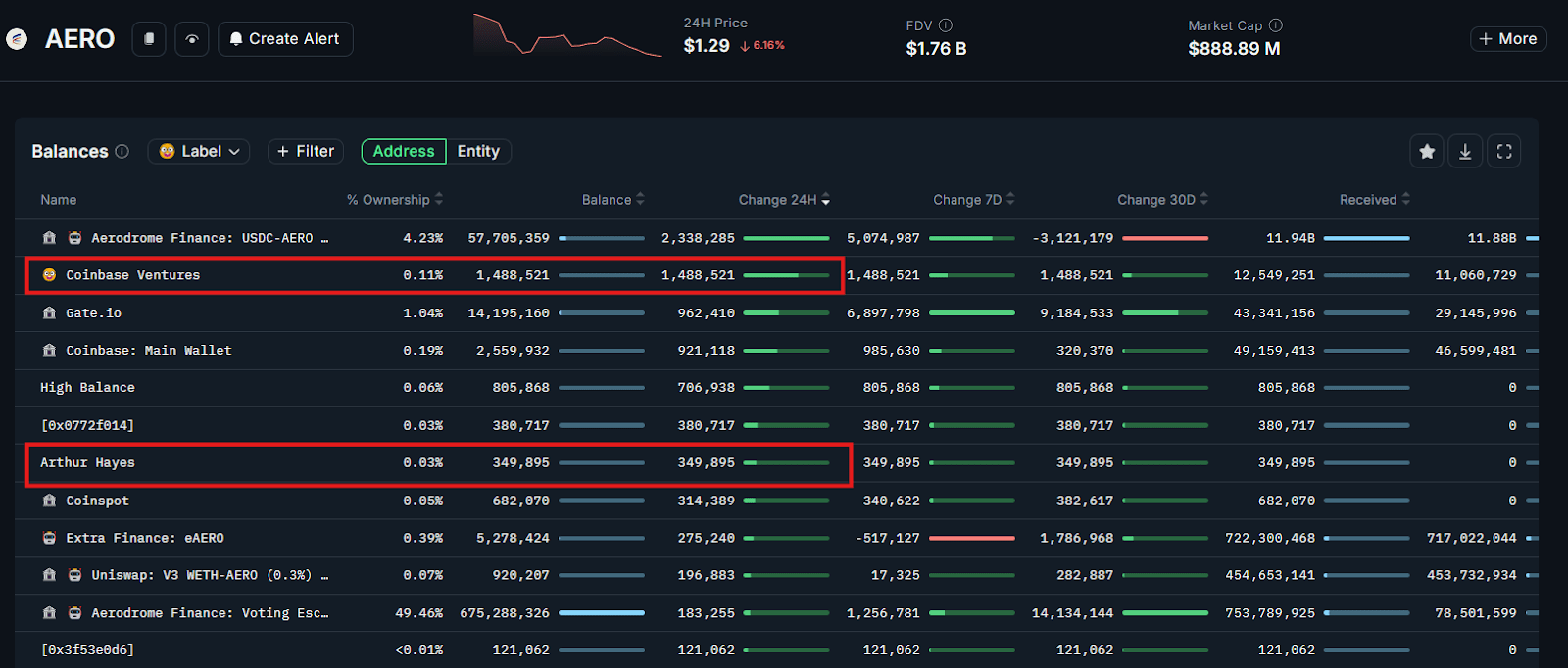Click the -517,127 change 7D value
The width and height of the screenshot is (1568, 668).
coord(887,538)
